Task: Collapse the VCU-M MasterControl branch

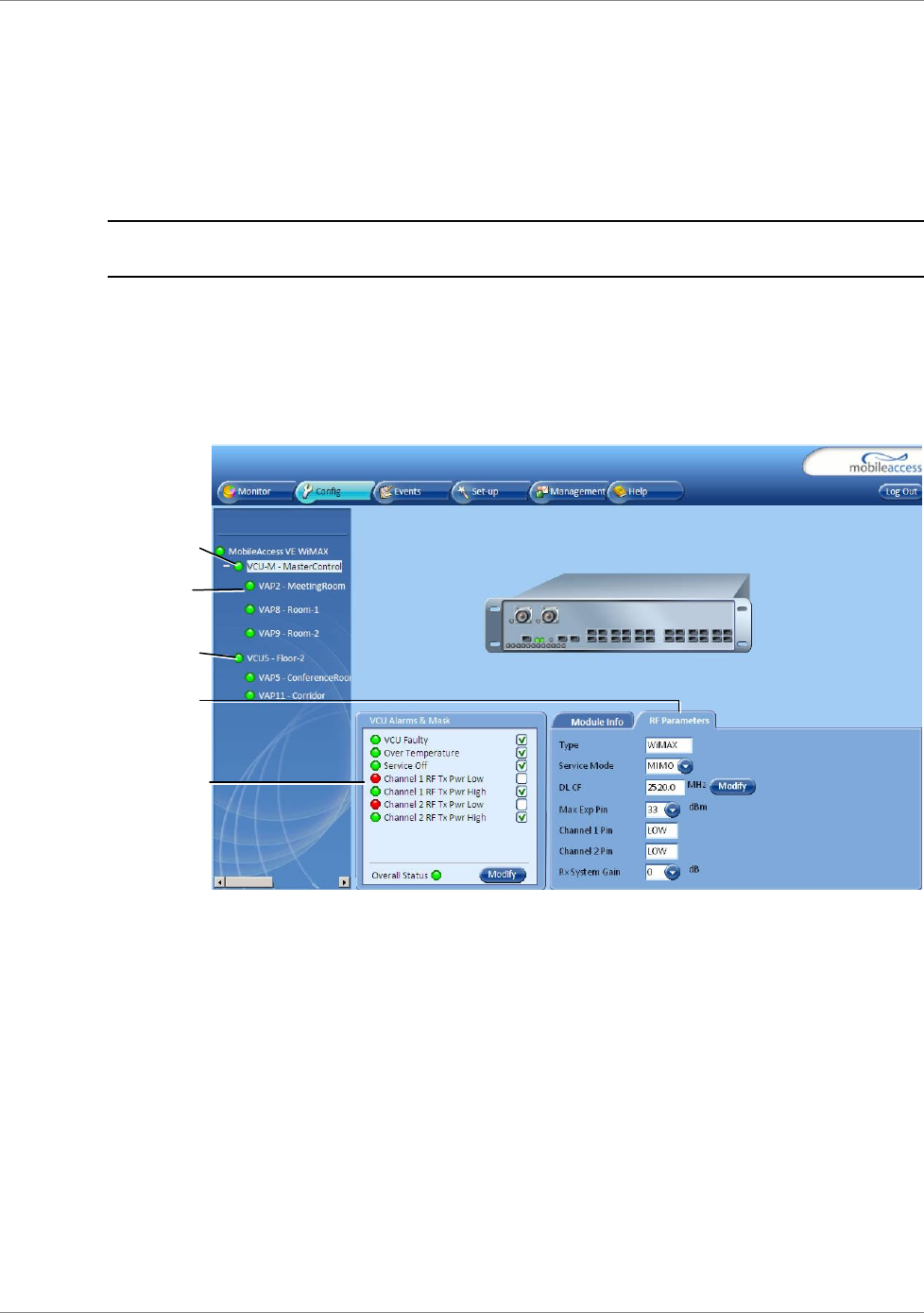Action: [x=227, y=567]
